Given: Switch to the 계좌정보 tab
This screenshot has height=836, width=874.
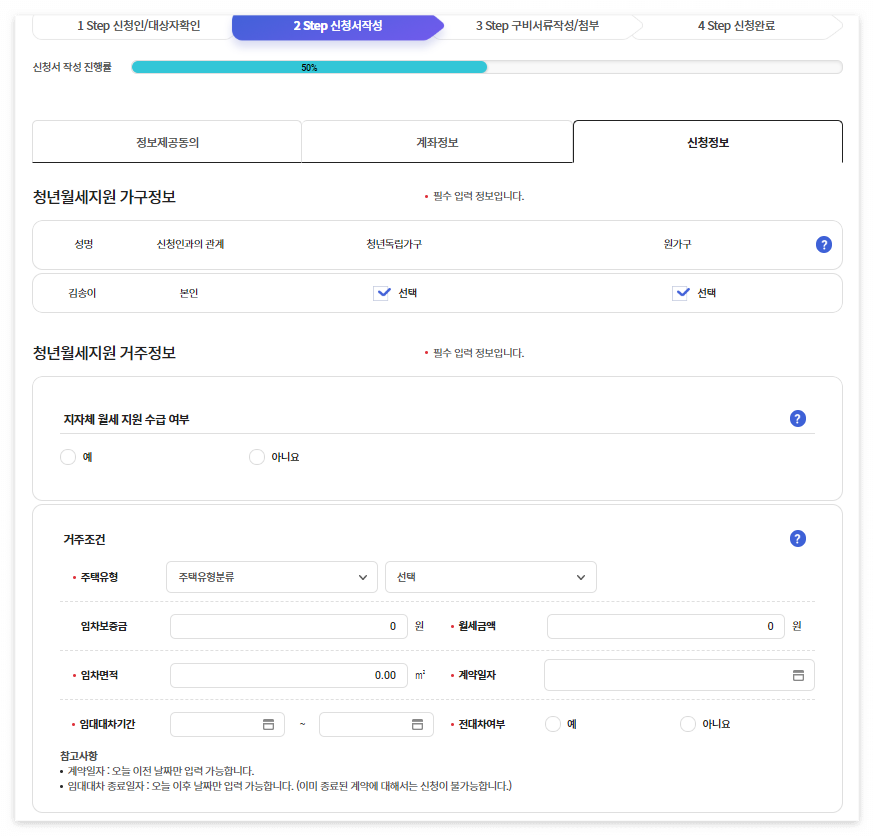Looking at the screenshot, I should (437, 141).
